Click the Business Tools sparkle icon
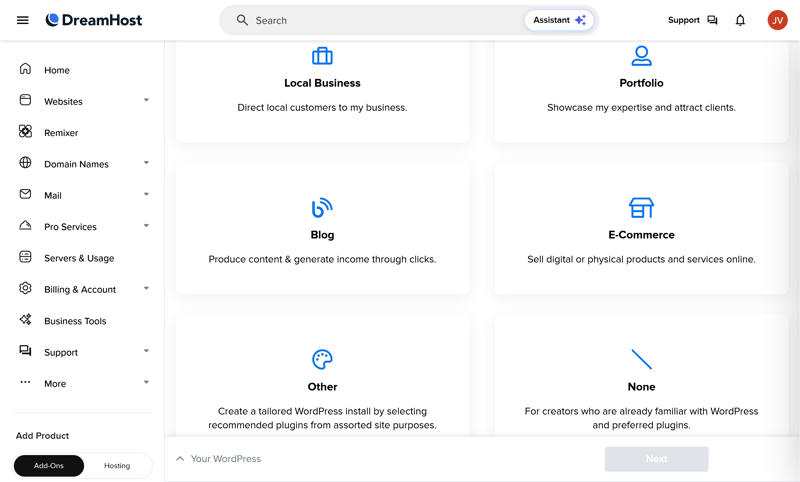Image resolution: width=800 pixels, height=482 pixels. coord(25,319)
